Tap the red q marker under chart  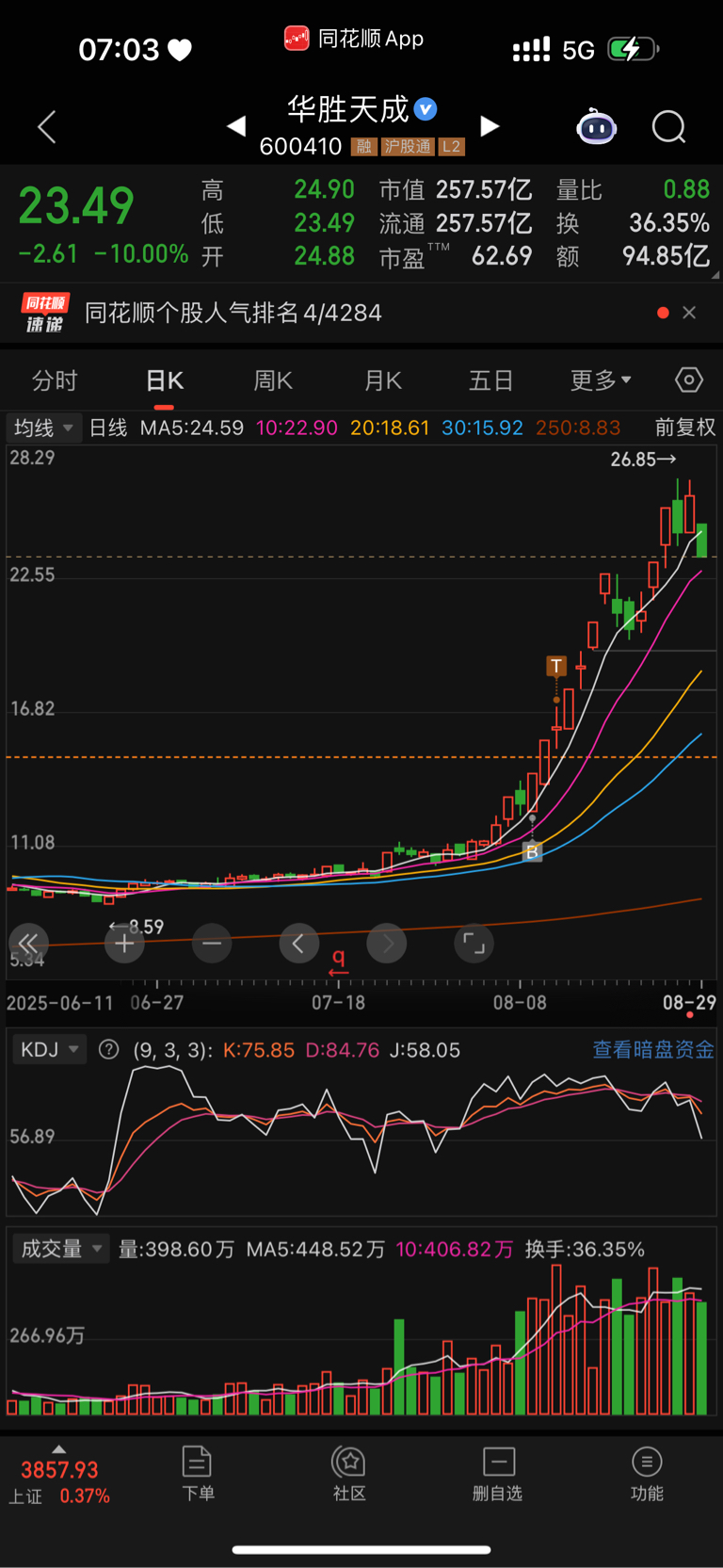point(339,962)
